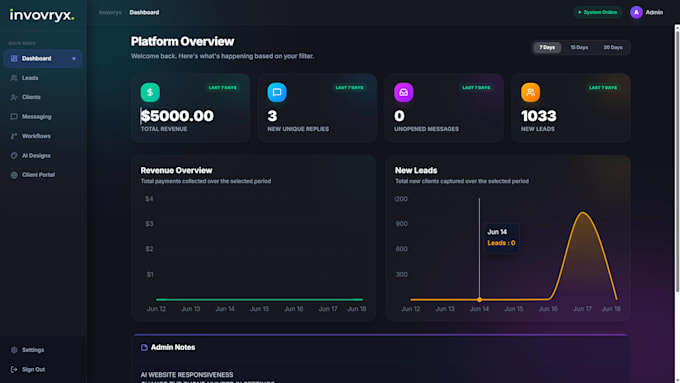Click the Admin username label

pyautogui.click(x=654, y=12)
